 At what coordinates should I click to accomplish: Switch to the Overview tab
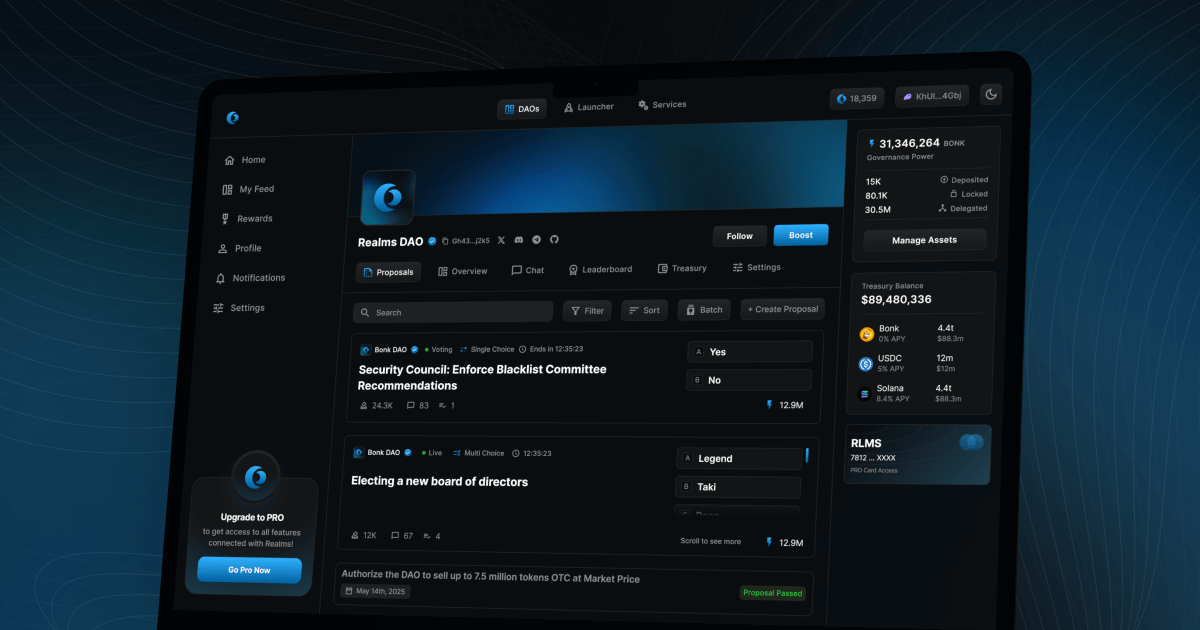(x=463, y=271)
